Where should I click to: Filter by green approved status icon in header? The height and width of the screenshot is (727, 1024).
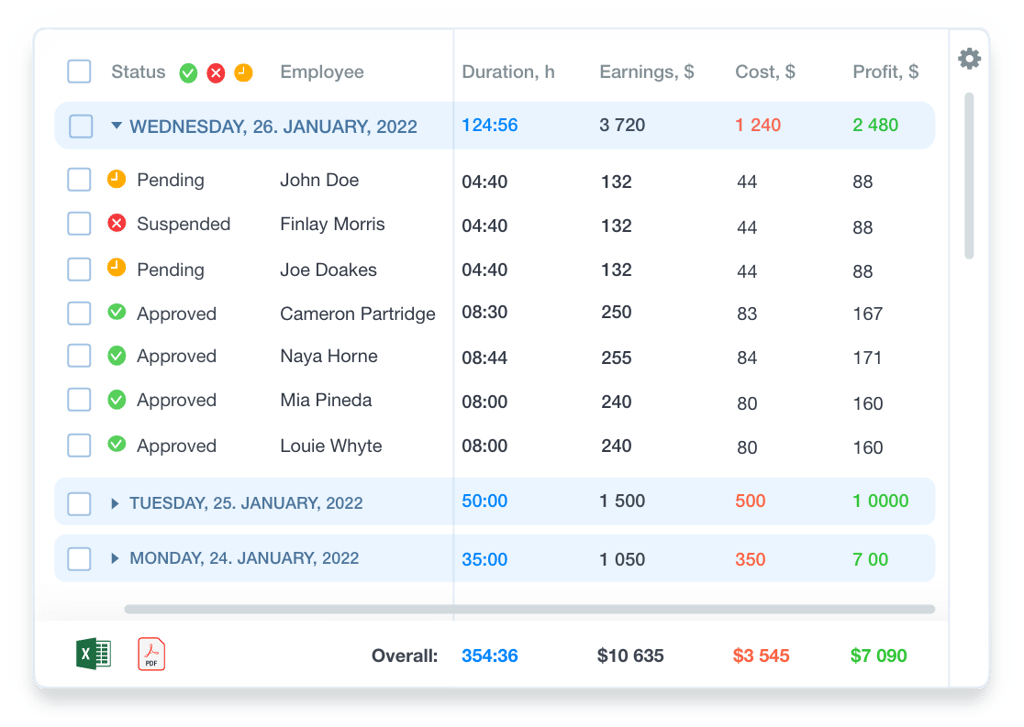(x=188, y=73)
